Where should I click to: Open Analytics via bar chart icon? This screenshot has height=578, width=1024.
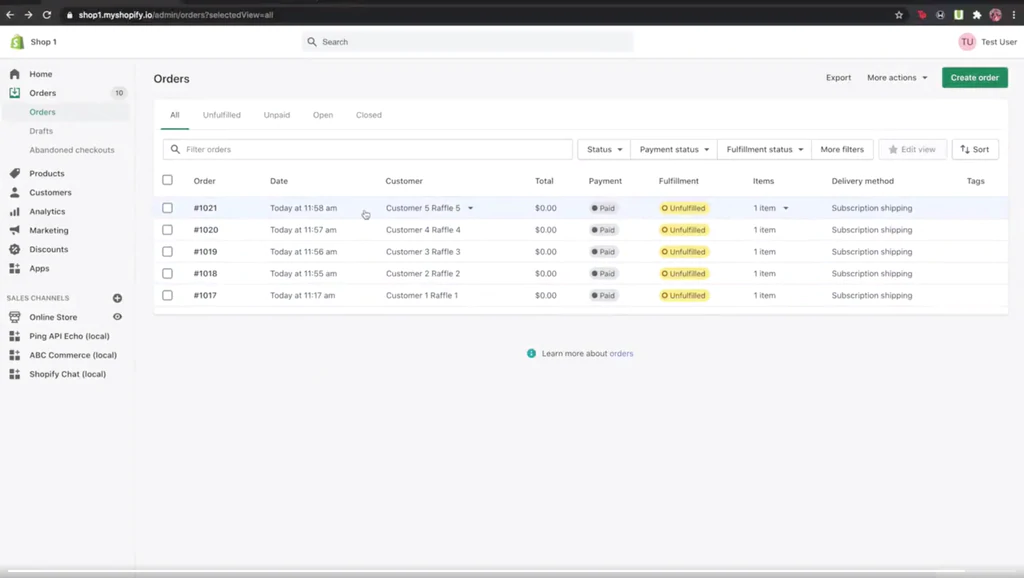click(x=15, y=212)
